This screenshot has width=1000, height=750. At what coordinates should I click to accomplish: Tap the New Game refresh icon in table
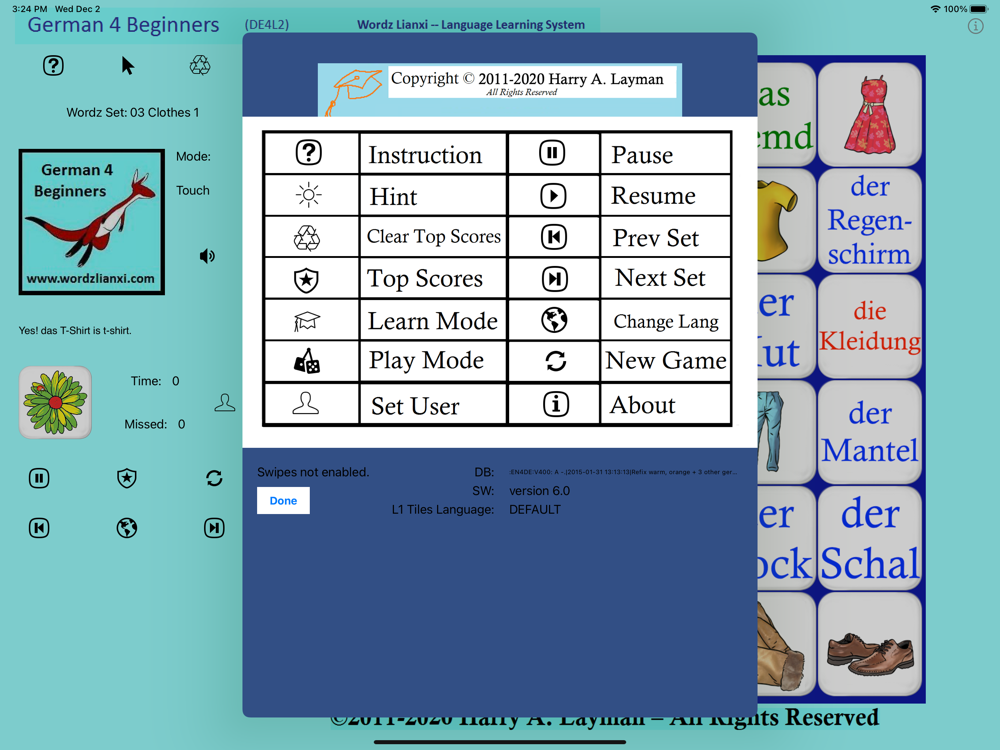point(555,361)
